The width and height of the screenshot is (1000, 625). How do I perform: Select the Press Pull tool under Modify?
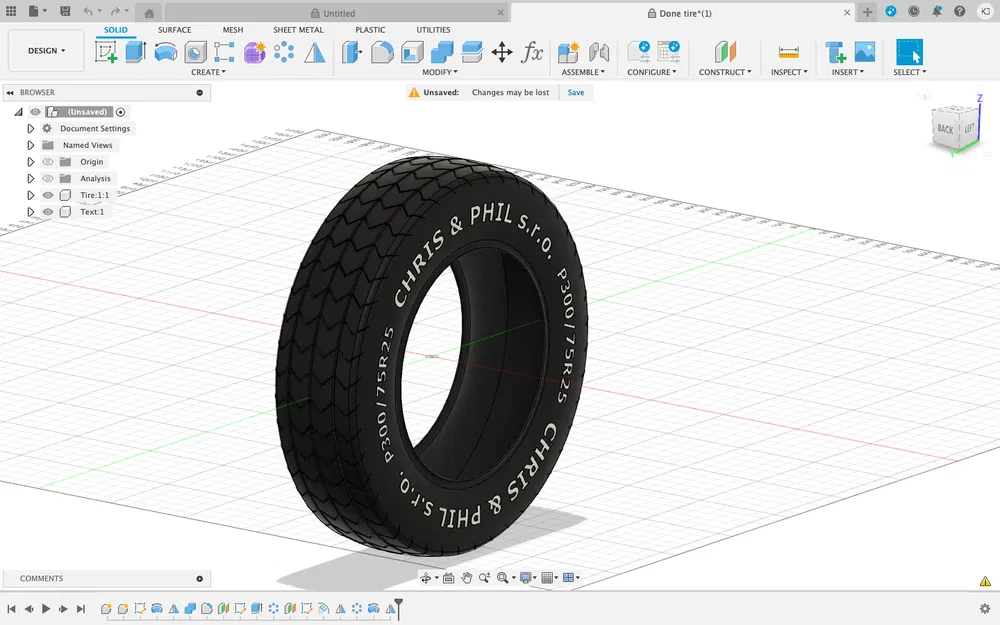coord(349,52)
